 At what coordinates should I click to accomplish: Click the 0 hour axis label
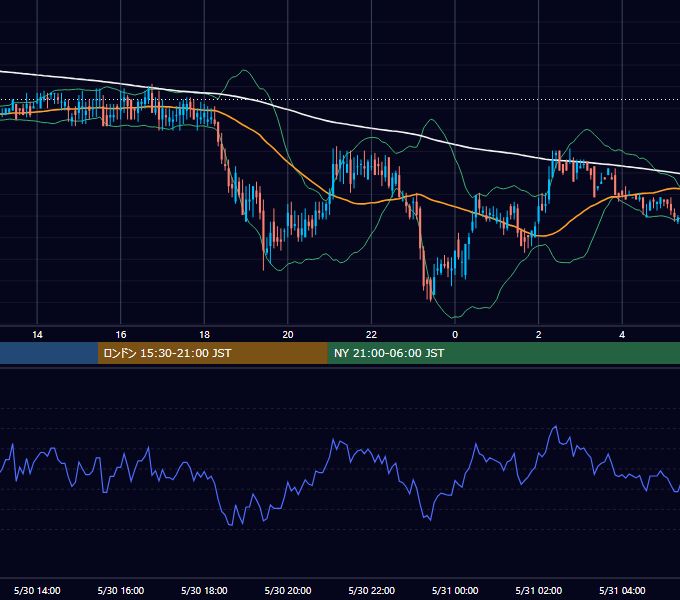455,335
